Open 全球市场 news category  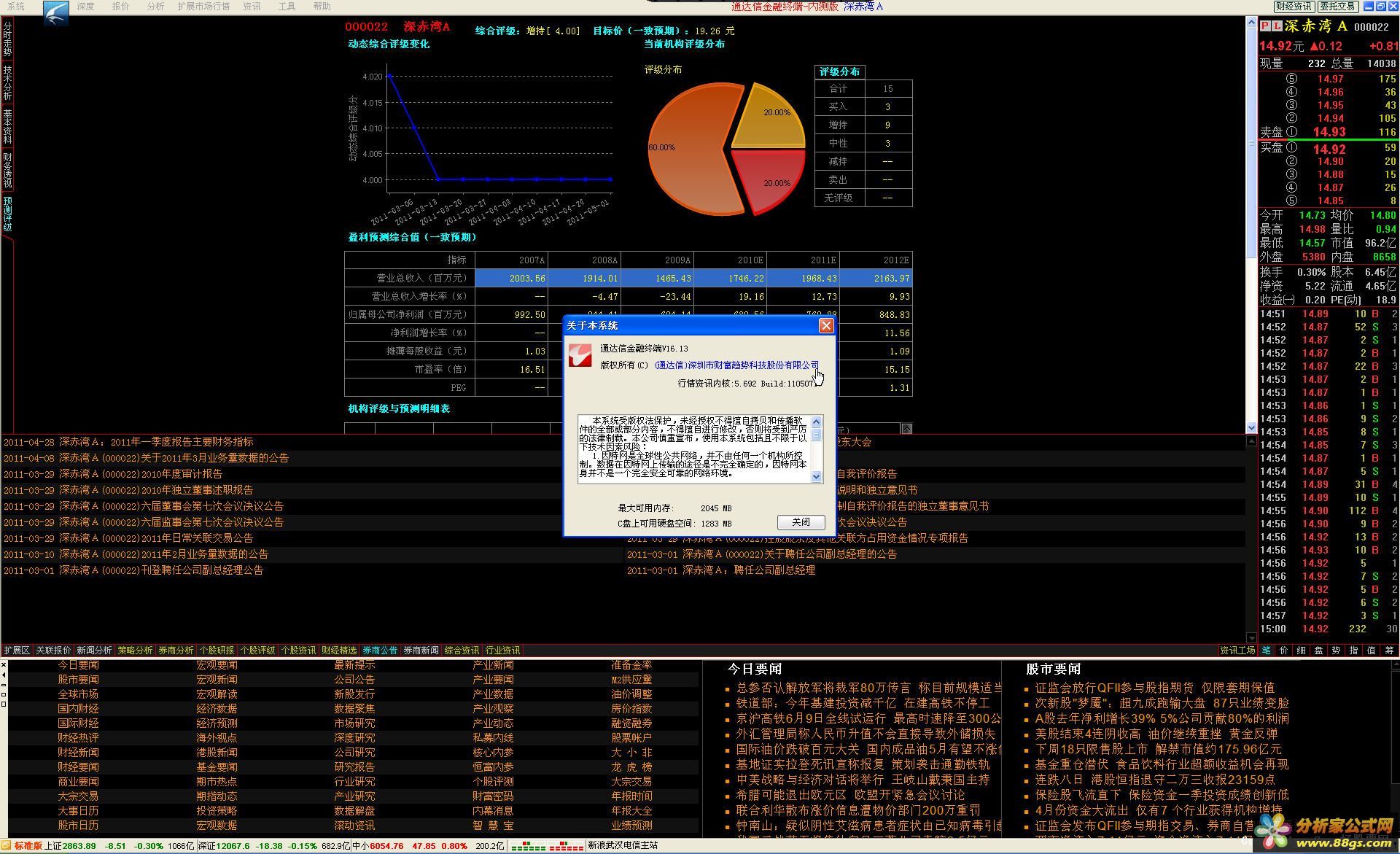[79, 694]
